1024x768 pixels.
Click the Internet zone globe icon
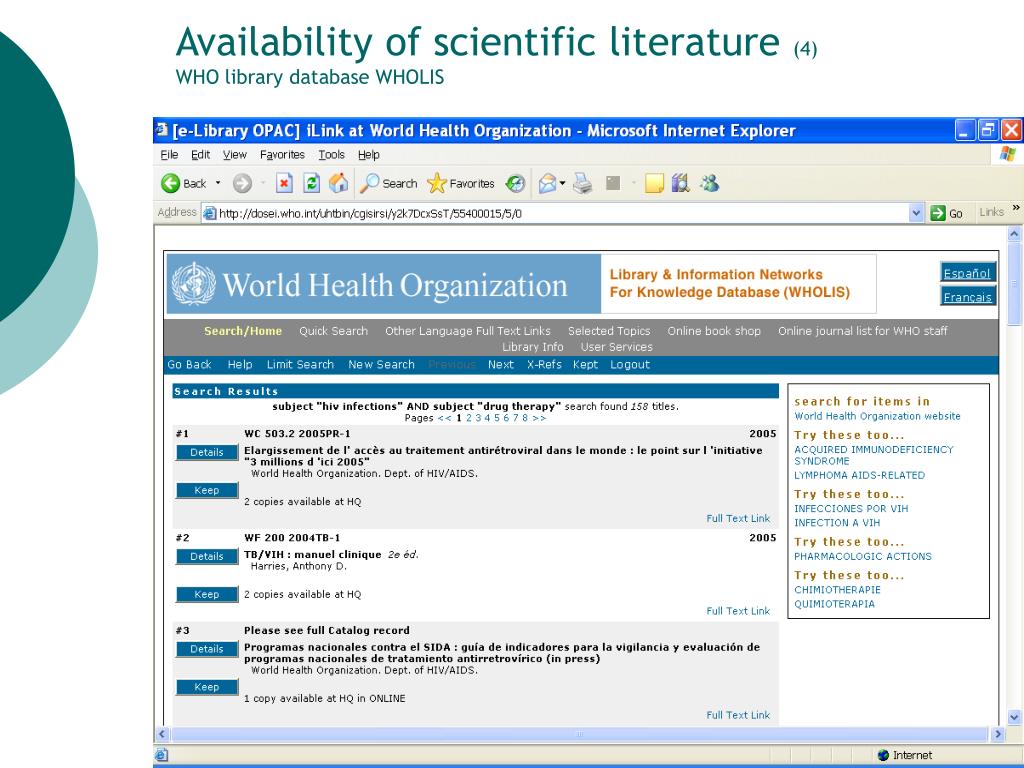point(884,755)
